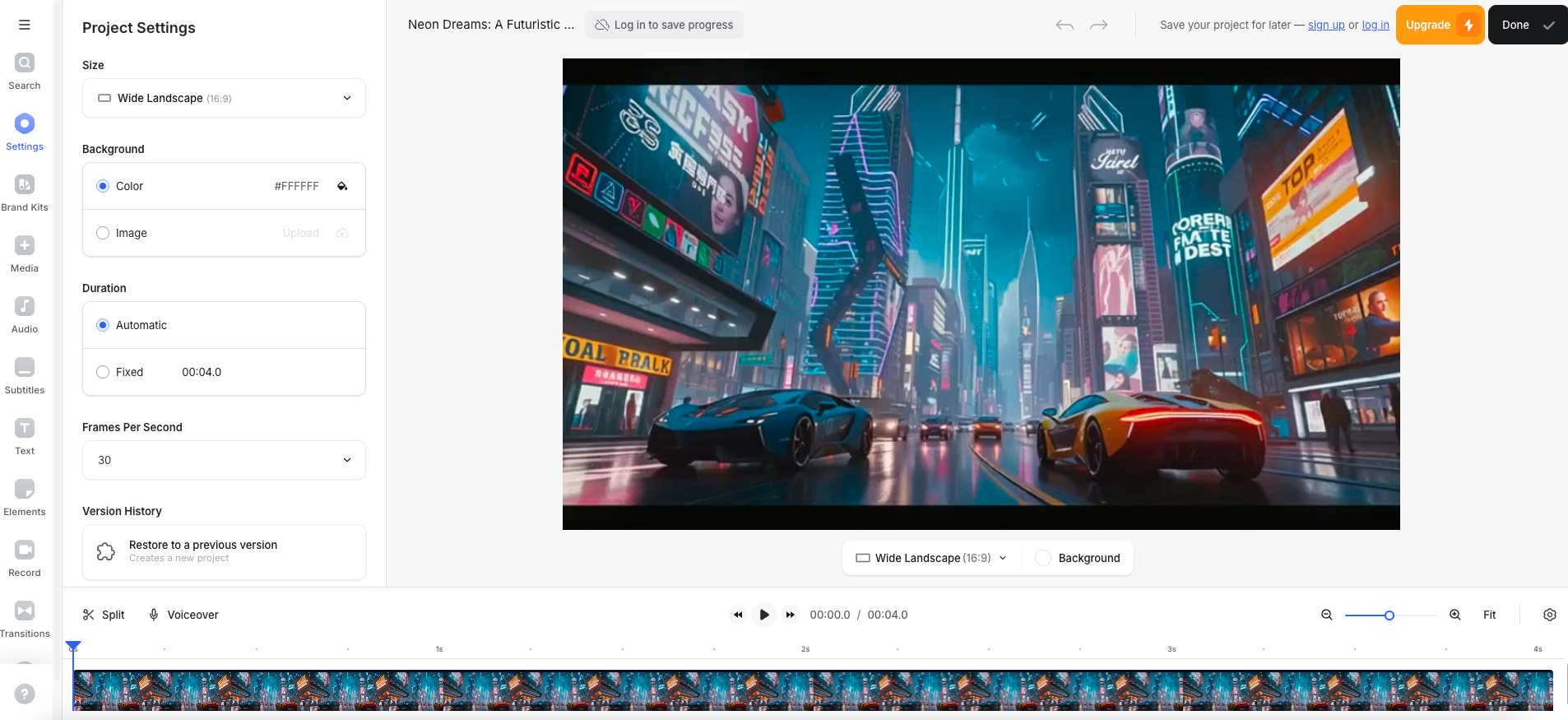Viewport: 1568px width, 720px height.
Task: Open the paint bucket color picker
Action: 342,186
